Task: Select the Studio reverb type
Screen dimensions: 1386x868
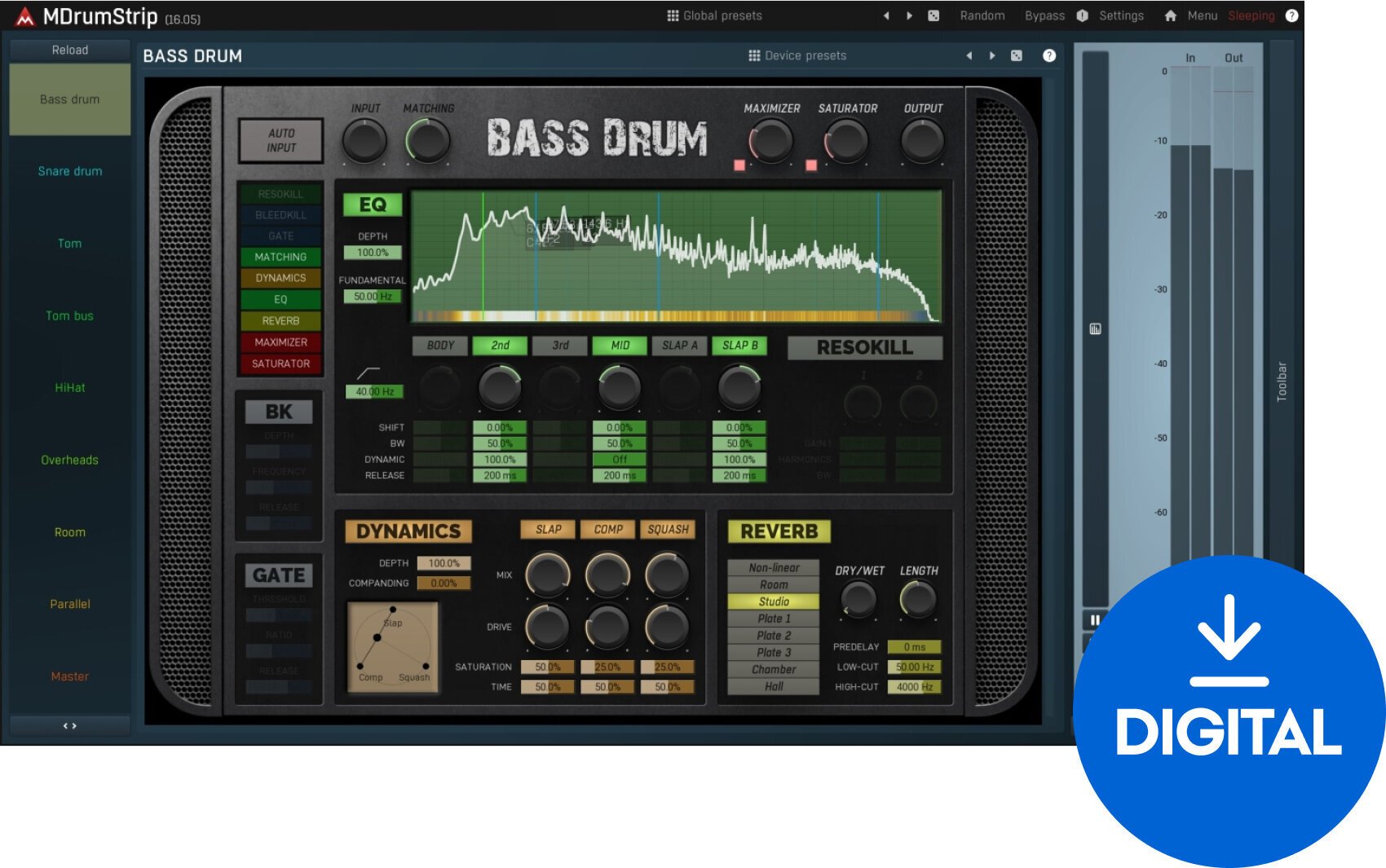Action: pos(772,601)
